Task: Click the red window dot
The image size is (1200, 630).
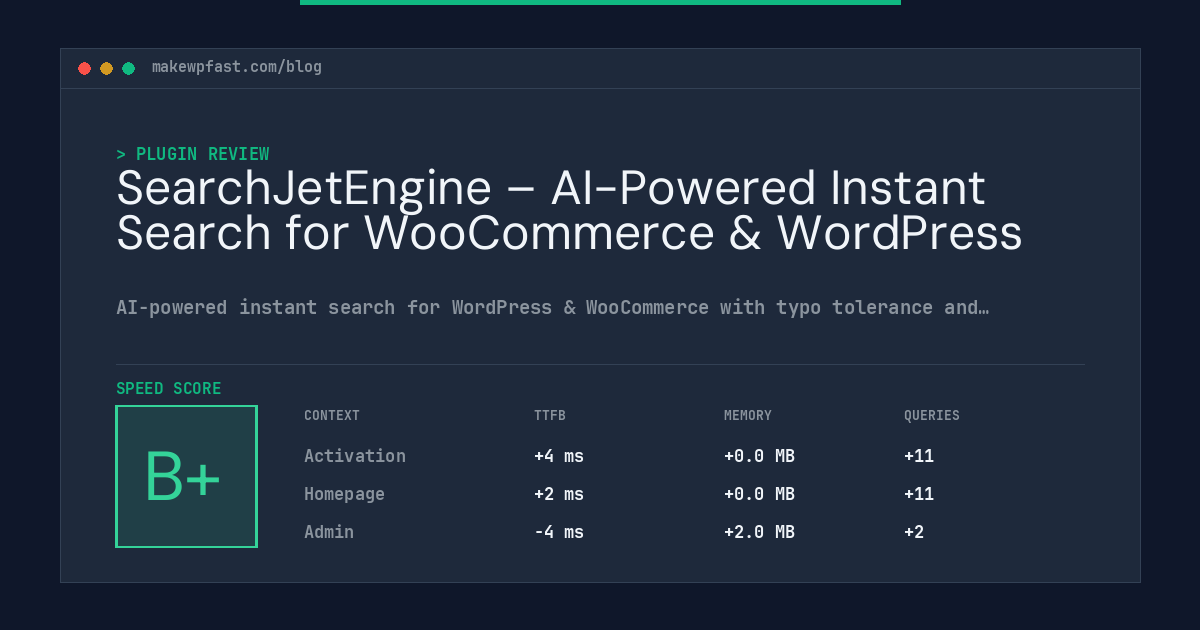Action: tap(84, 68)
